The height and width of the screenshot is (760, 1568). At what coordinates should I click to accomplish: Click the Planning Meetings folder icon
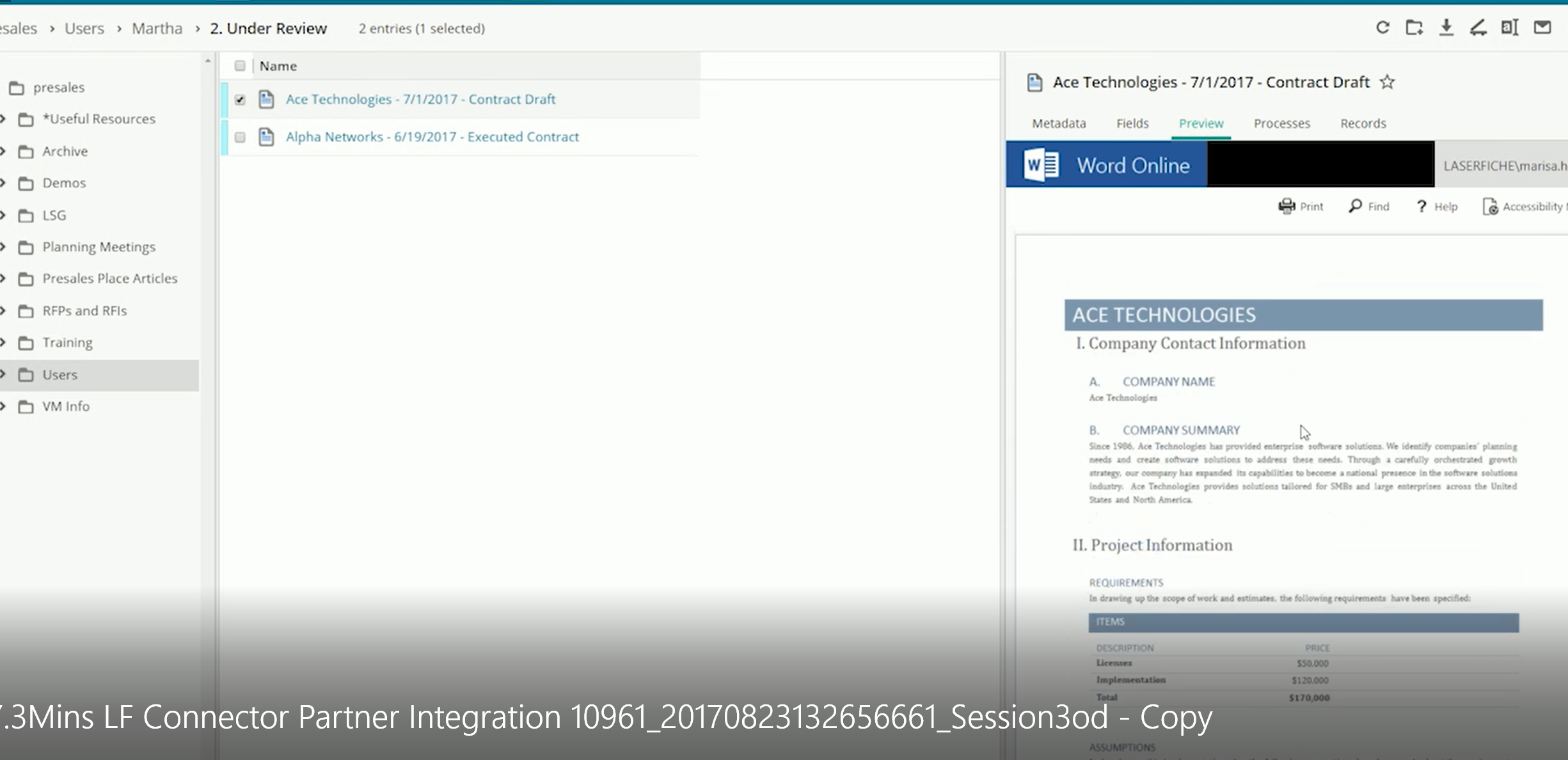[26, 247]
